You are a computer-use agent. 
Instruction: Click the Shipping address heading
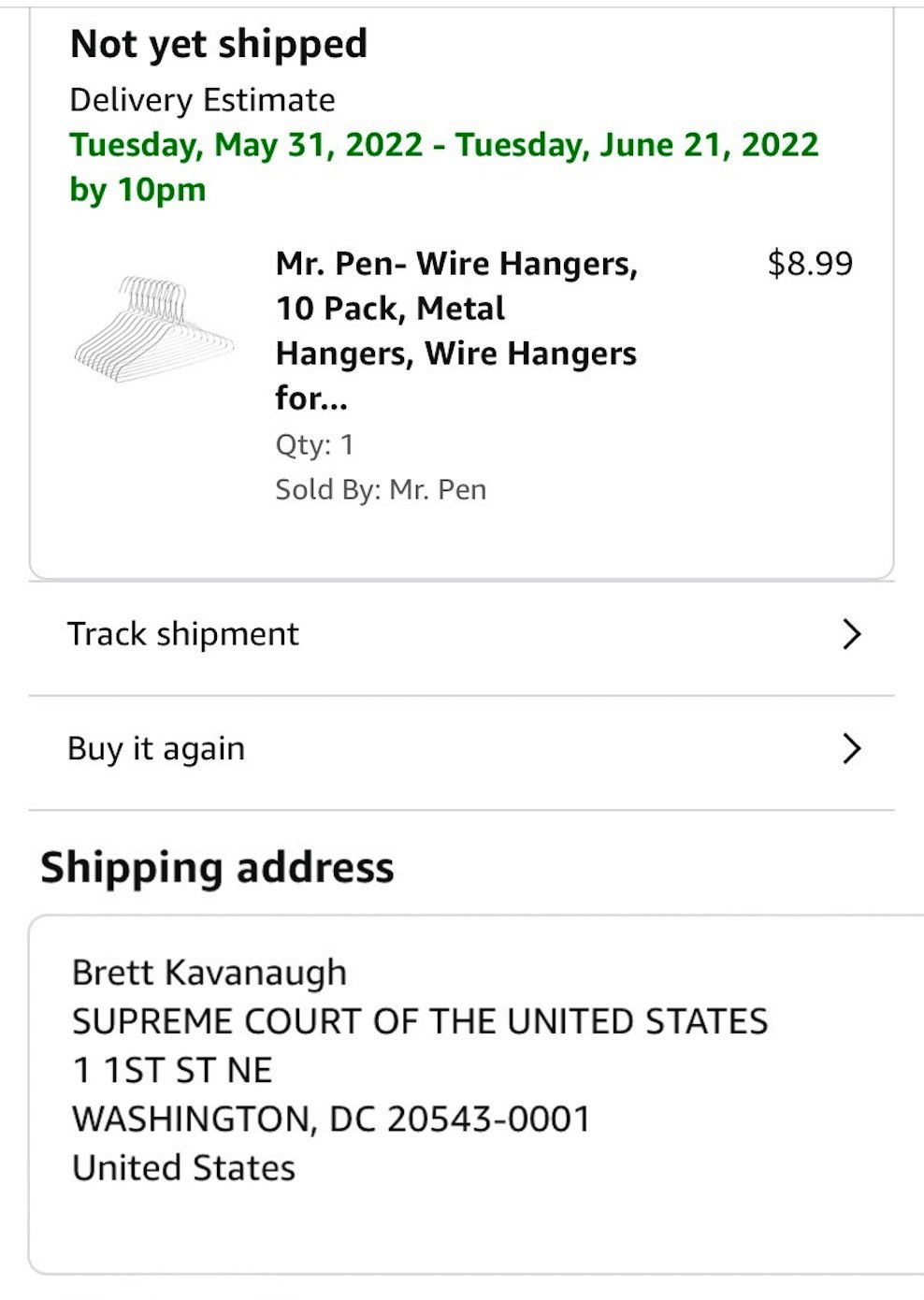click(217, 868)
